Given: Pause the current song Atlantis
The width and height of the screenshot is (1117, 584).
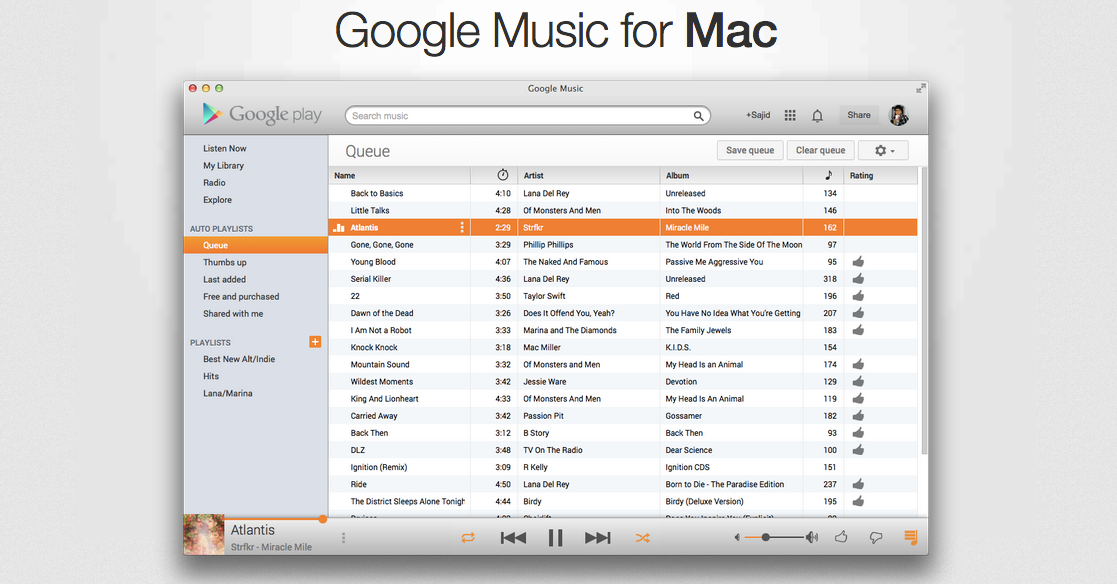Looking at the screenshot, I should click(555, 538).
